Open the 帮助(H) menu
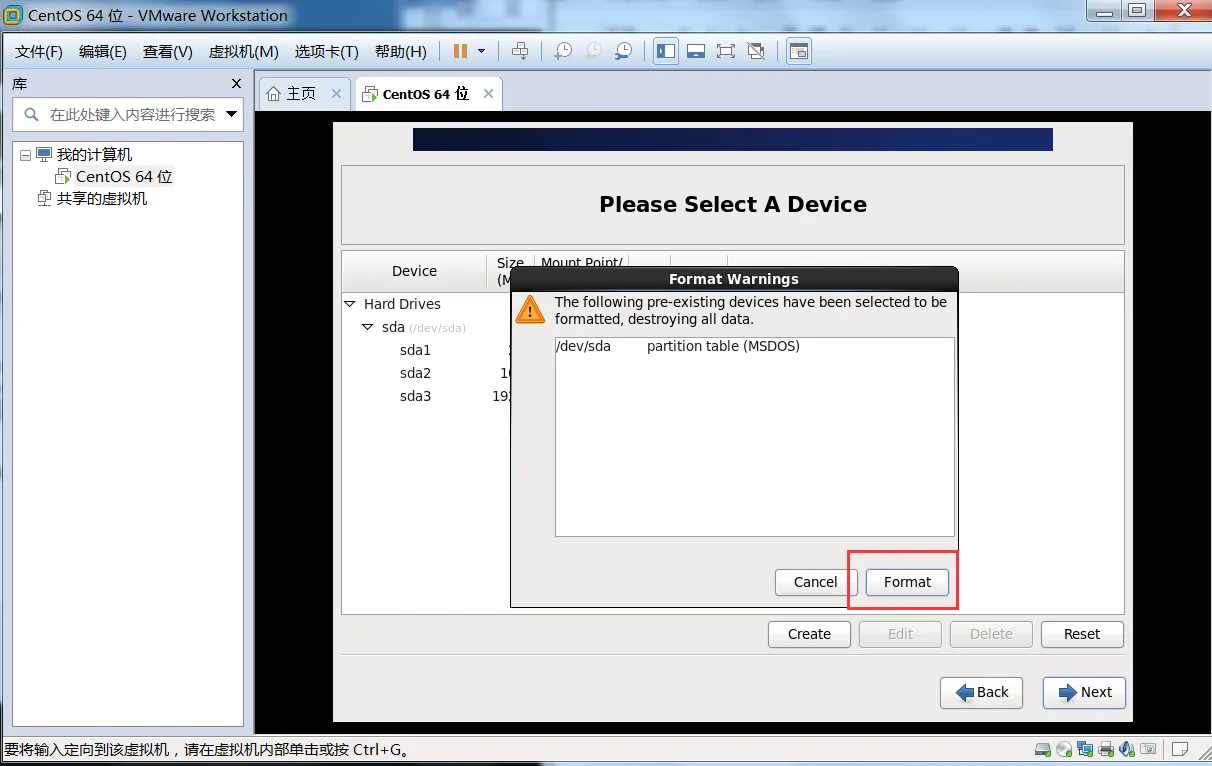This screenshot has height=766, width=1212. tap(400, 52)
